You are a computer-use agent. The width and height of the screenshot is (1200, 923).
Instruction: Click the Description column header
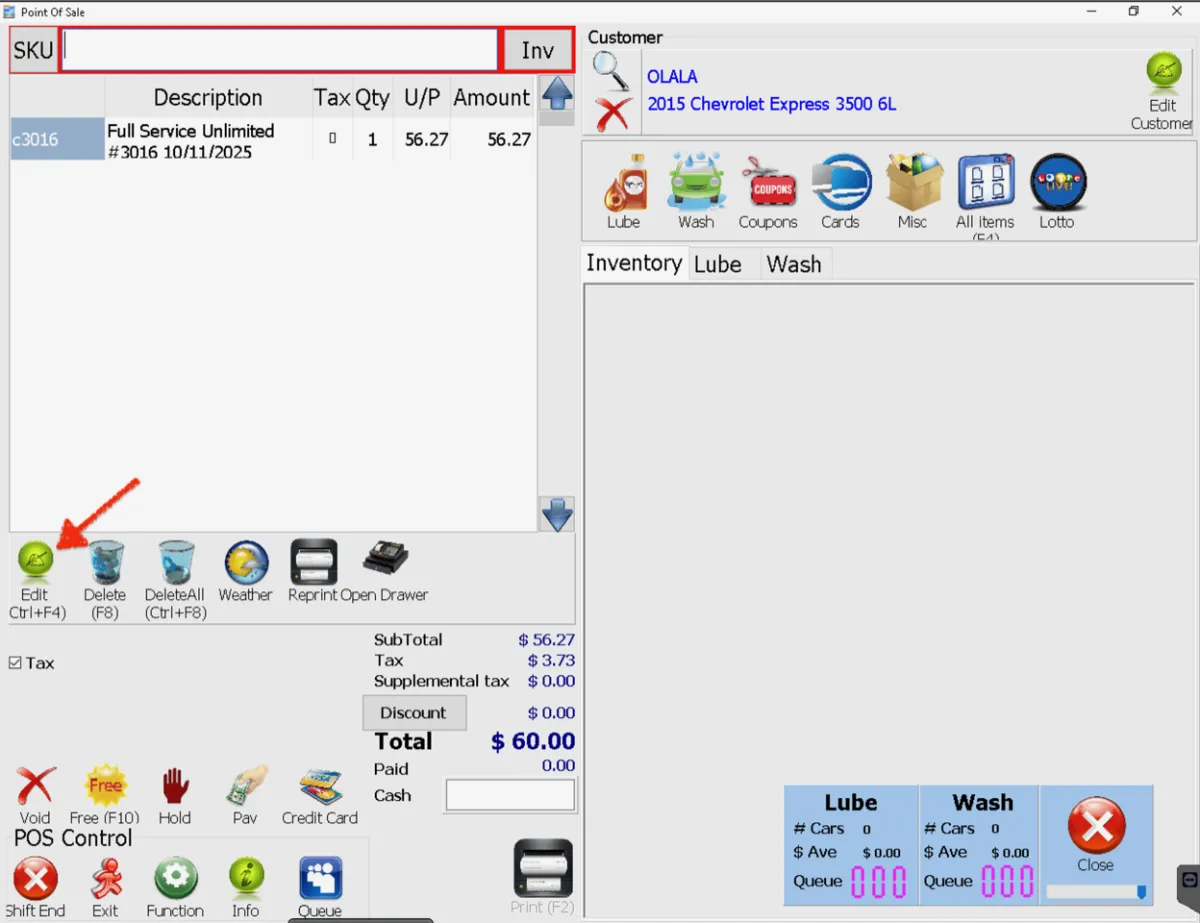pos(208,97)
